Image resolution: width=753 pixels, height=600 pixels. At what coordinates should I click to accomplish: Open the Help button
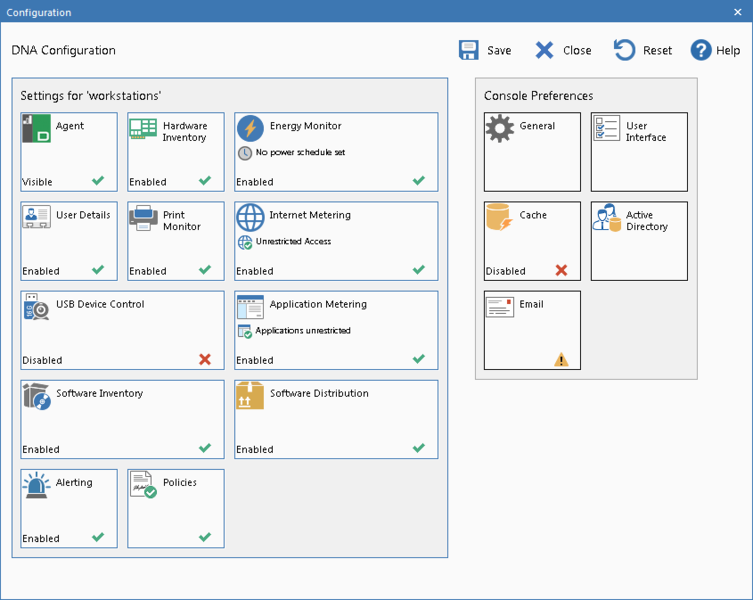715,50
